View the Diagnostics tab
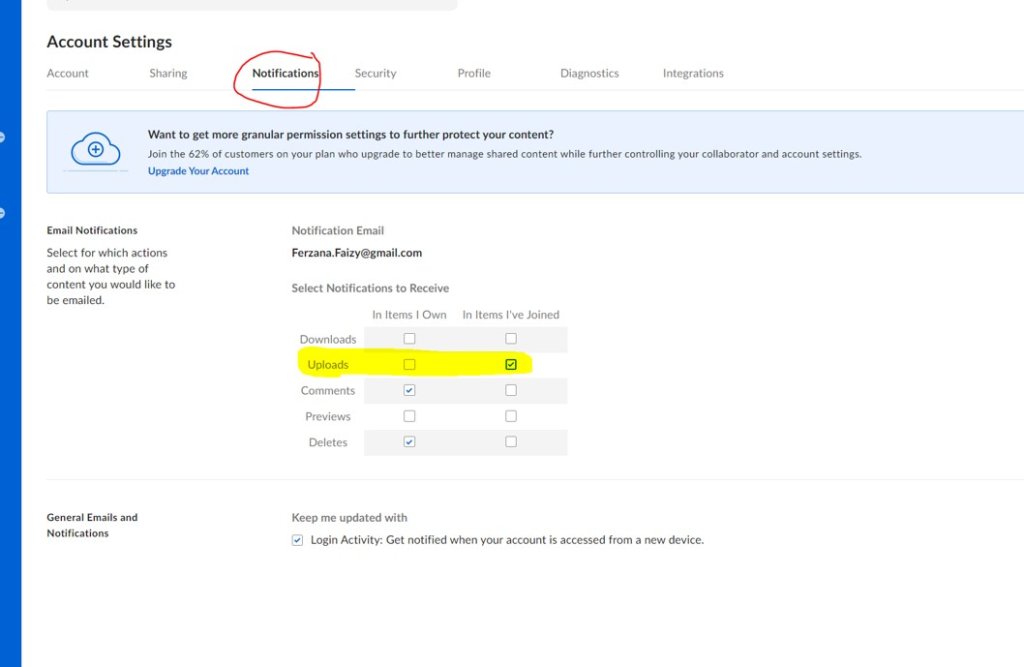 point(589,73)
